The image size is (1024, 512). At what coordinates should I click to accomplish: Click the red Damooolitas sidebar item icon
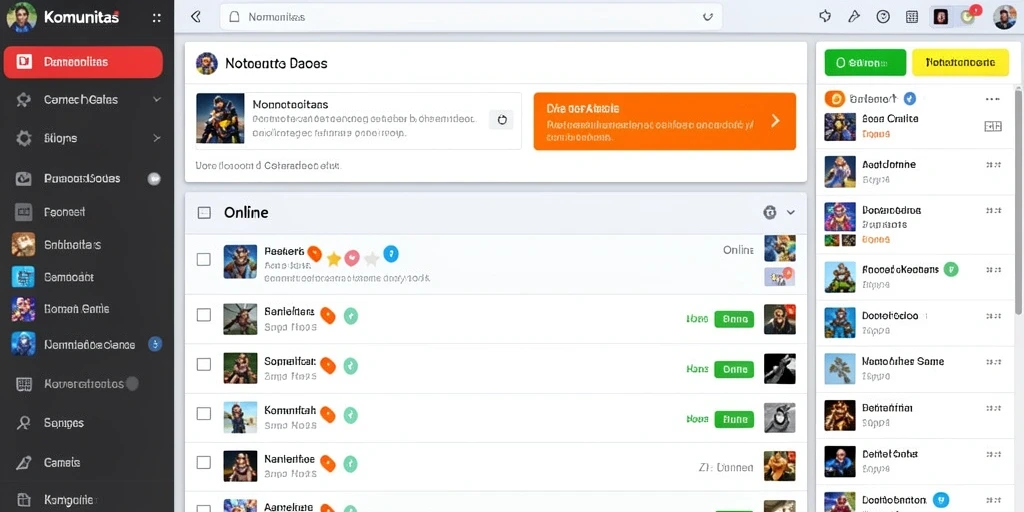24,61
